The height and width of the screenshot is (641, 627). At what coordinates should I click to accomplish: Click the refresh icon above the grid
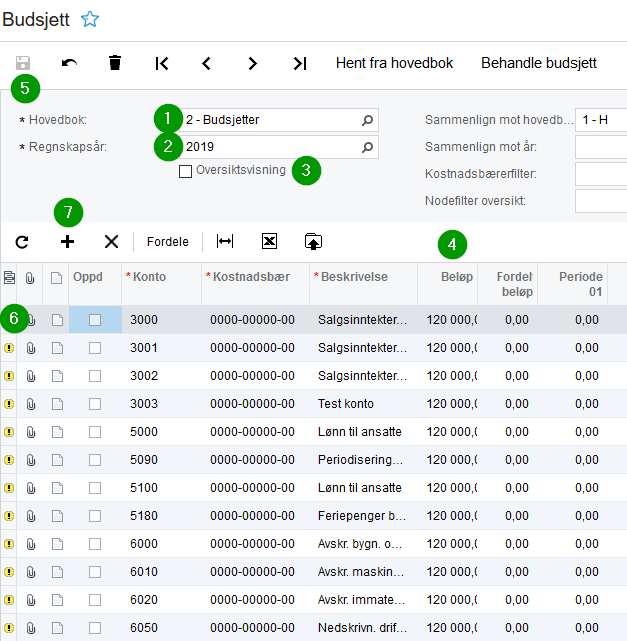(22, 241)
